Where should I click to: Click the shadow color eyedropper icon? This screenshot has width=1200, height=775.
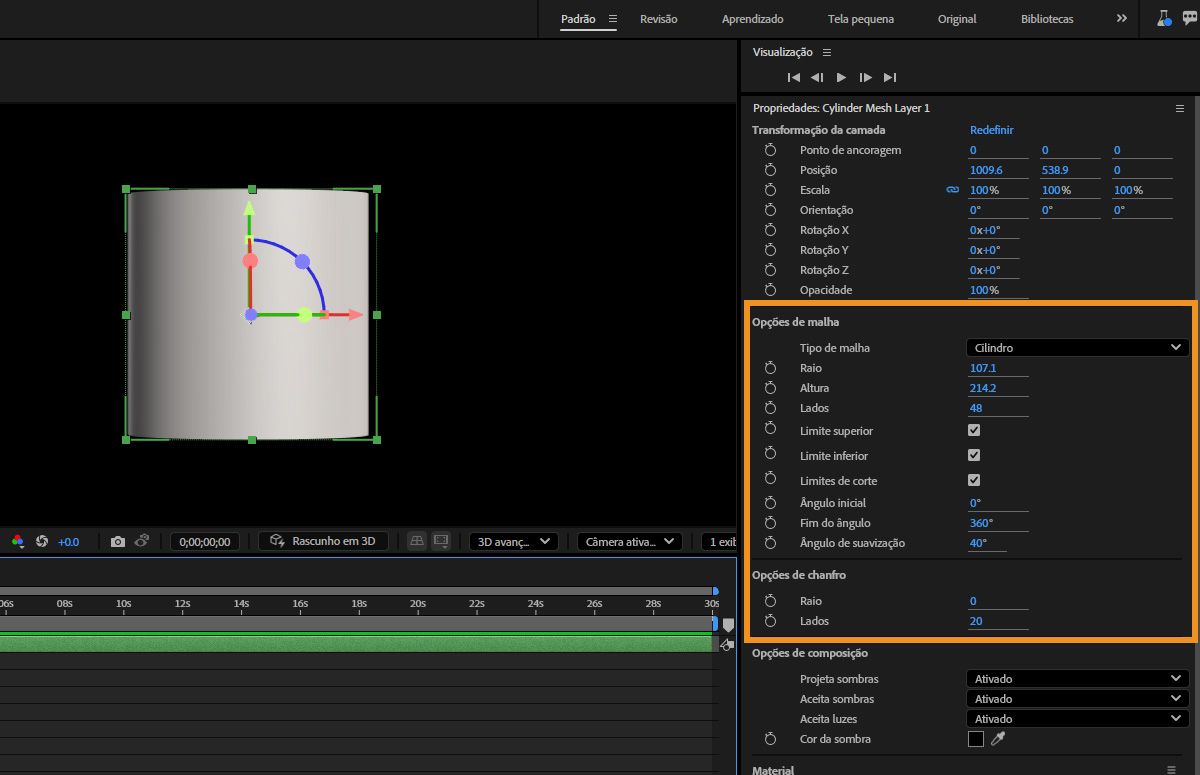997,739
